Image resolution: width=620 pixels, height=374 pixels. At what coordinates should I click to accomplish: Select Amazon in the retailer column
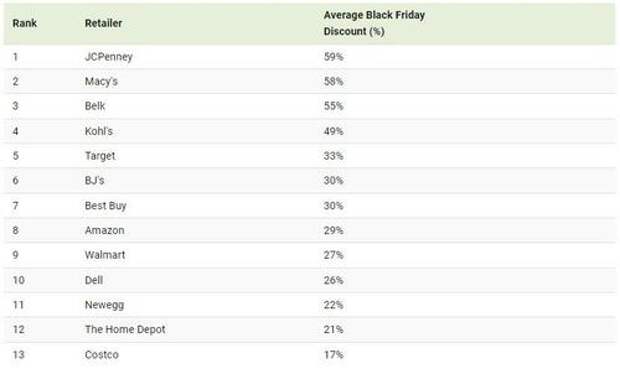pyautogui.click(x=104, y=230)
